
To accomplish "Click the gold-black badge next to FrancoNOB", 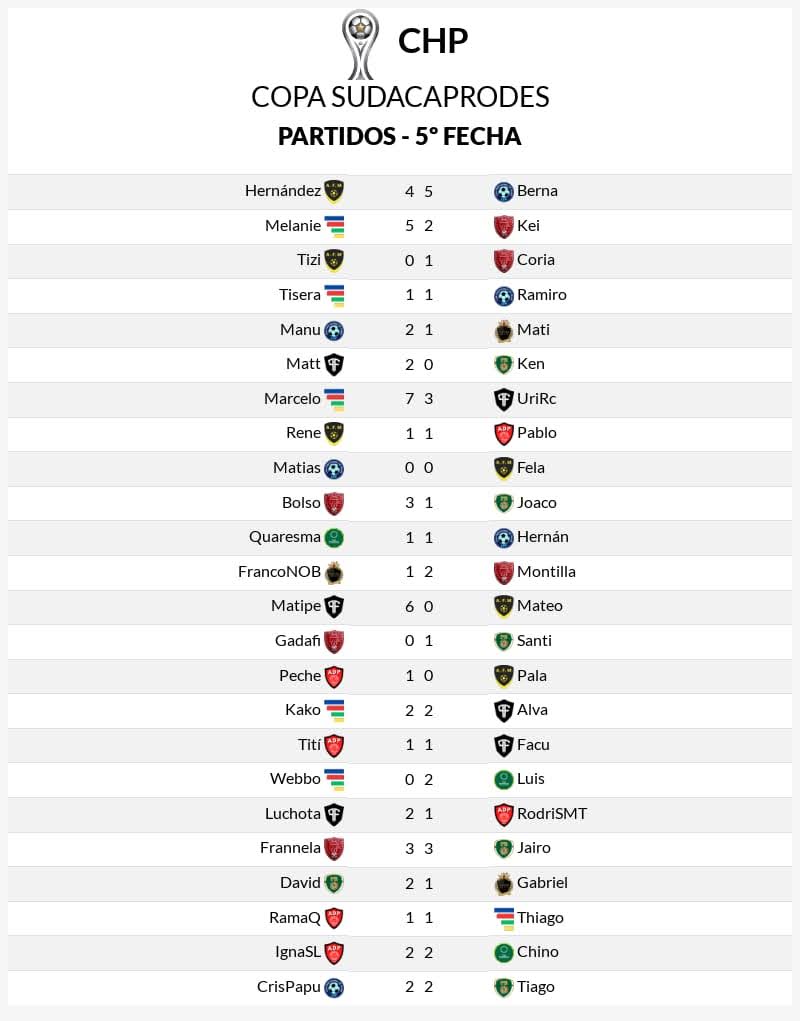I will pos(334,572).
